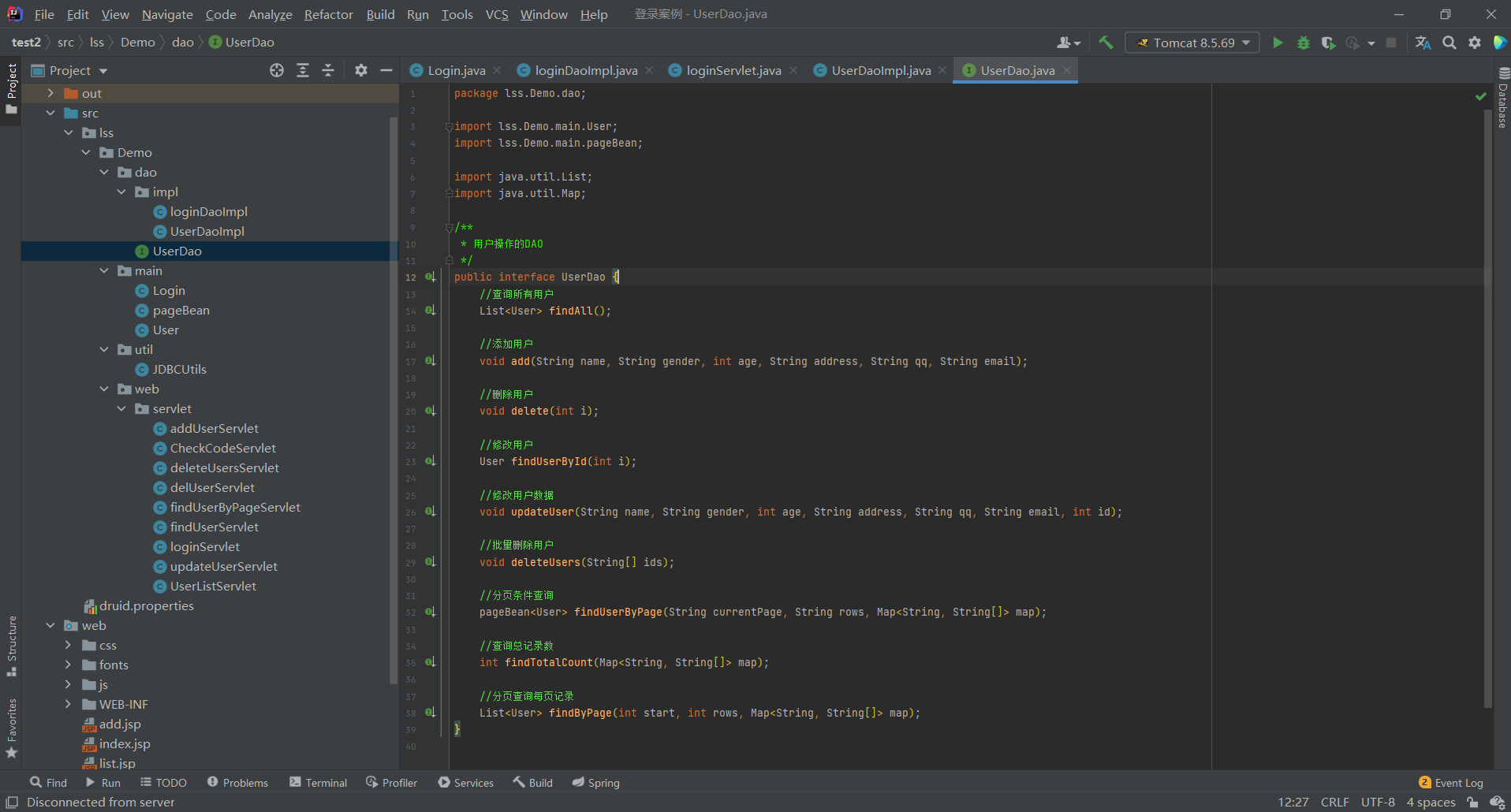The image size is (1511, 812).
Task: Expand the WEB-INF folder
Action: pyautogui.click(x=68, y=704)
